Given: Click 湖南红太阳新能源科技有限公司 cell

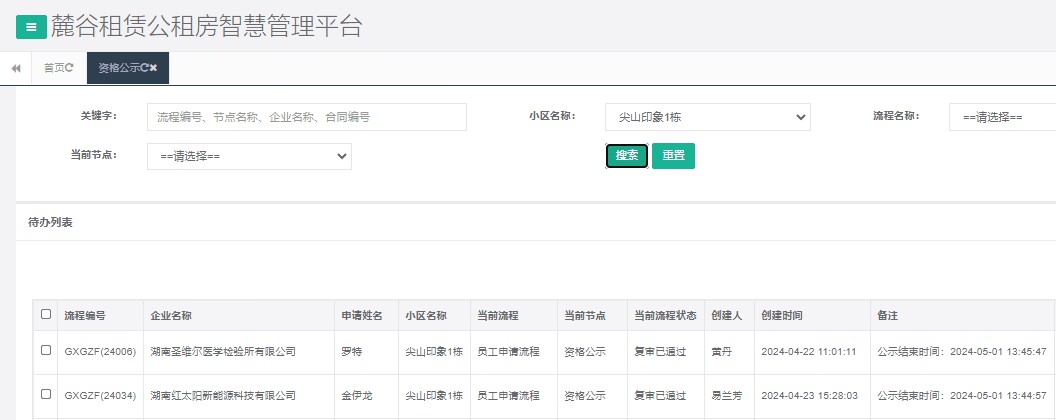Looking at the screenshot, I should pyautogui.click(x=223, y=396).
